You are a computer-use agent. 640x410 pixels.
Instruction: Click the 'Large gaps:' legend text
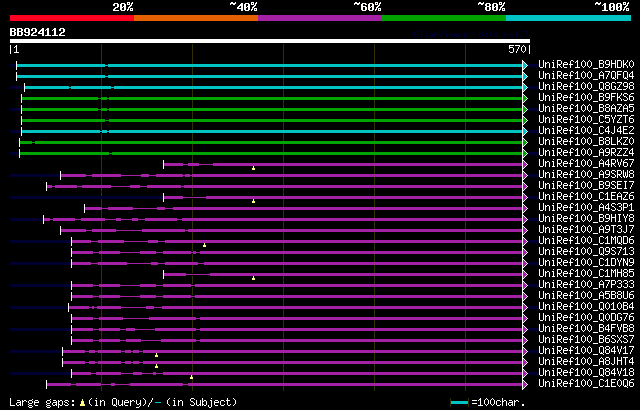tap(42, 402)
